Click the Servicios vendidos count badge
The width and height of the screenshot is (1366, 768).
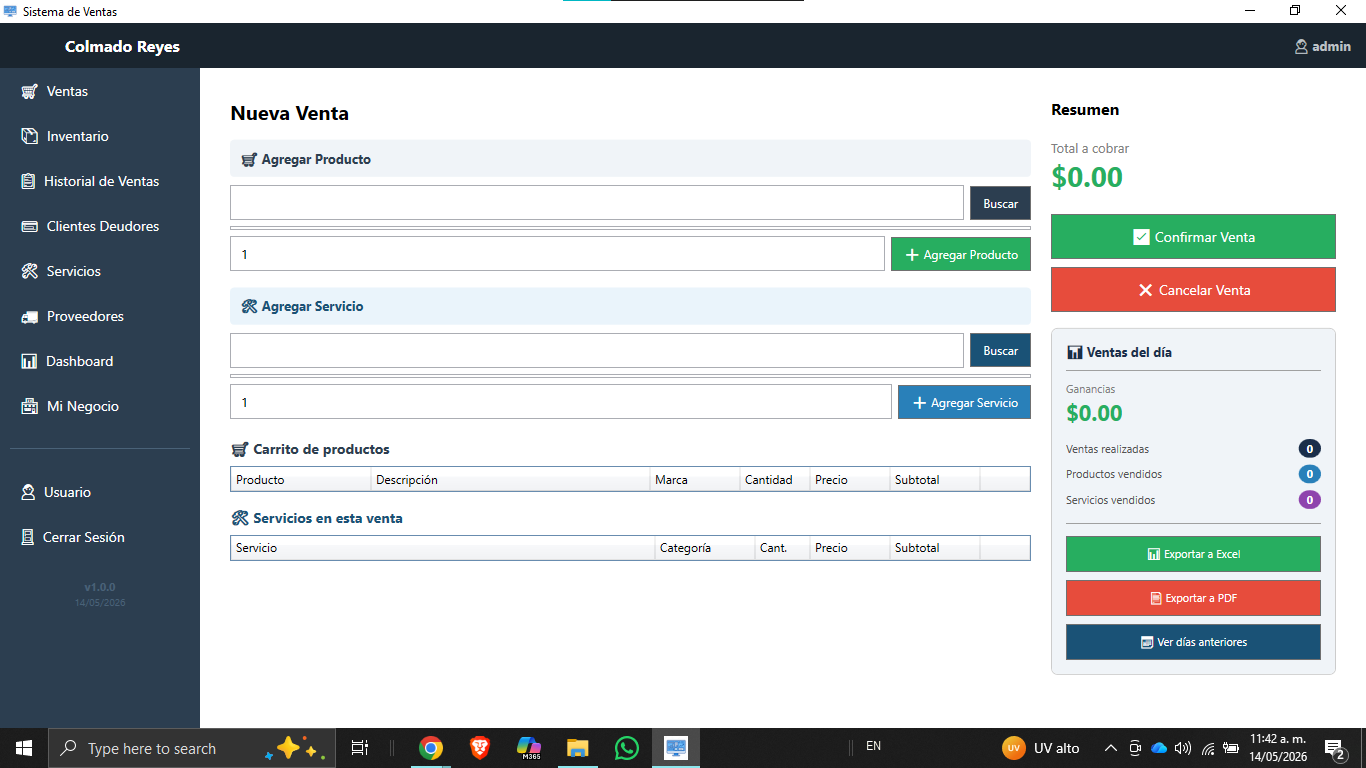click(x=1309, y=499)
